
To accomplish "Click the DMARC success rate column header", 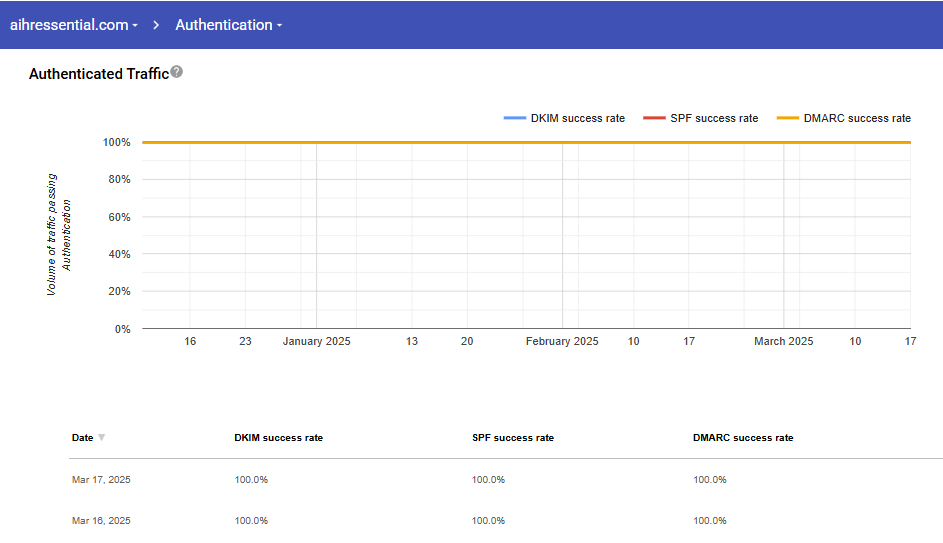I will [743, 438].
